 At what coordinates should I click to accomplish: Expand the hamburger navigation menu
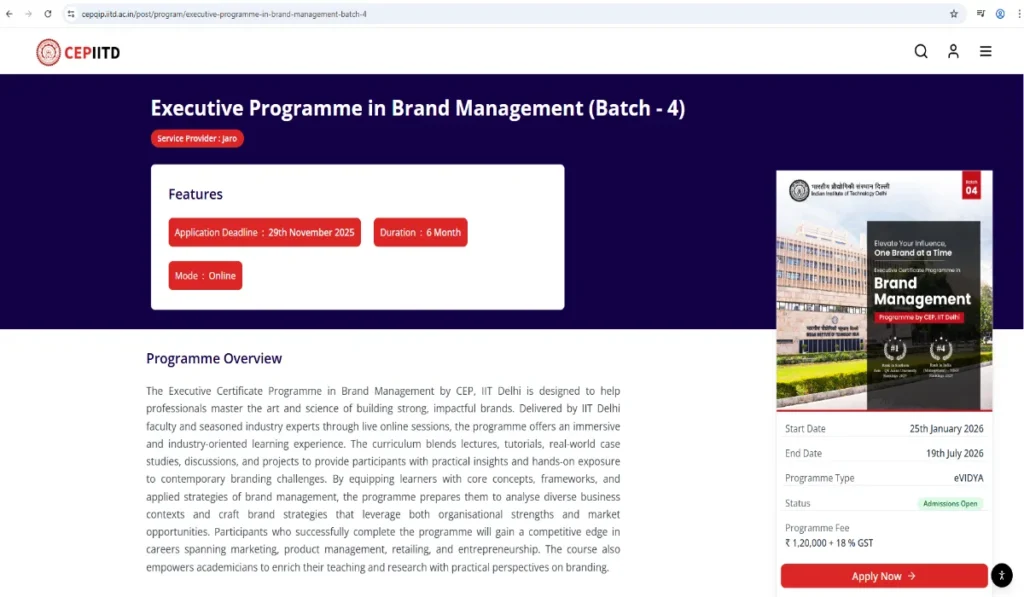click(x=986, y=52)
